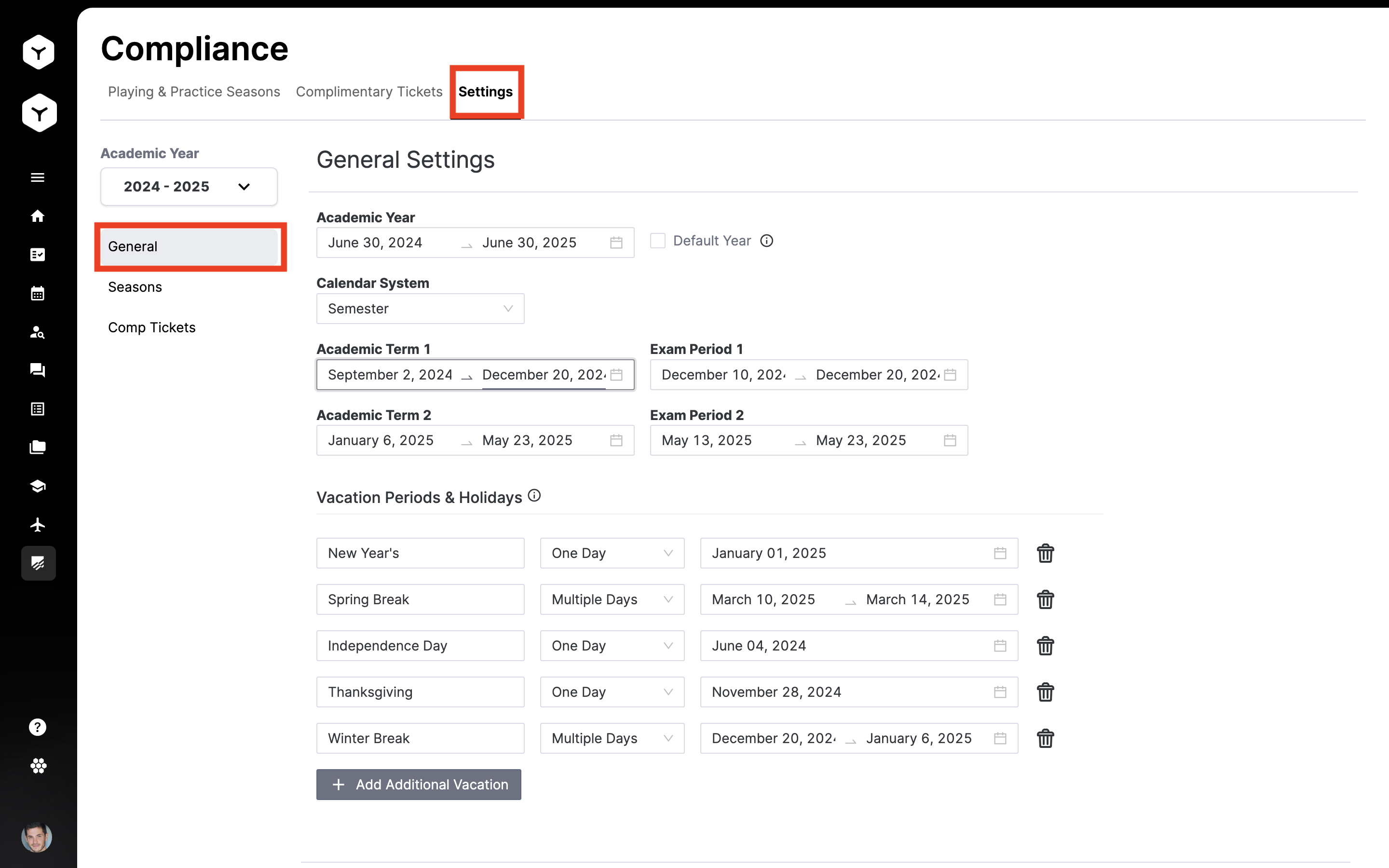The width and height of the screenshot is (1389, 868).
Task: Select Seasons in the settings sidebar
Action: 135,287
